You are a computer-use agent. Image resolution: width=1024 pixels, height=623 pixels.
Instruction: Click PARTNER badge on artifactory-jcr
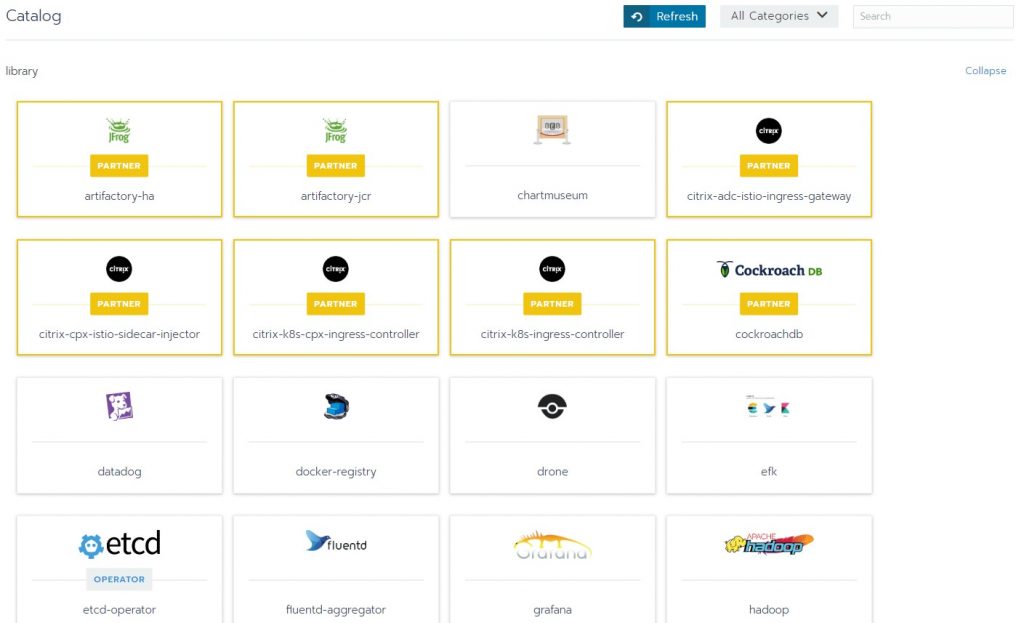[x=336, y=166]
